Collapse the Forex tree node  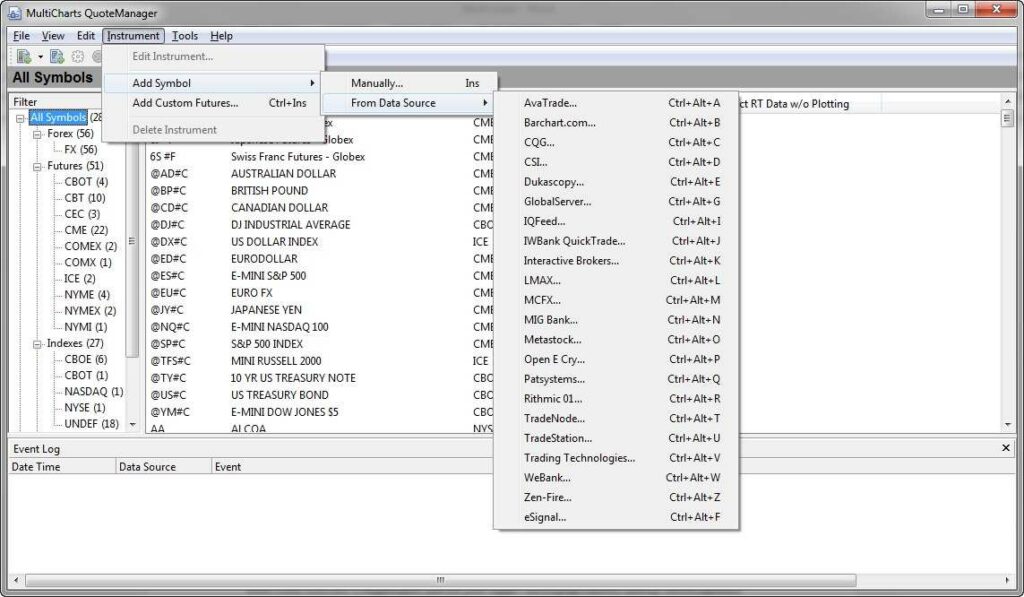click(x=38, y=134)
